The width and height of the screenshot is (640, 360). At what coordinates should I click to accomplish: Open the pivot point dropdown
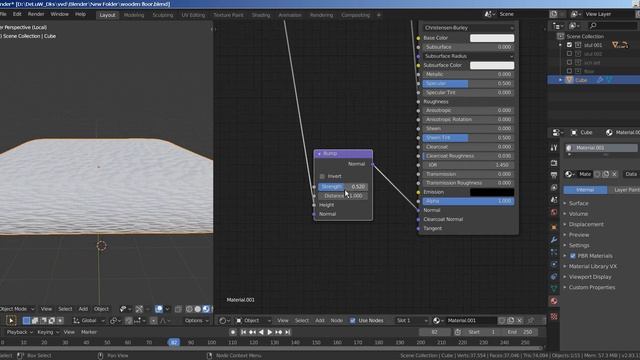click(x=115, y=320)
